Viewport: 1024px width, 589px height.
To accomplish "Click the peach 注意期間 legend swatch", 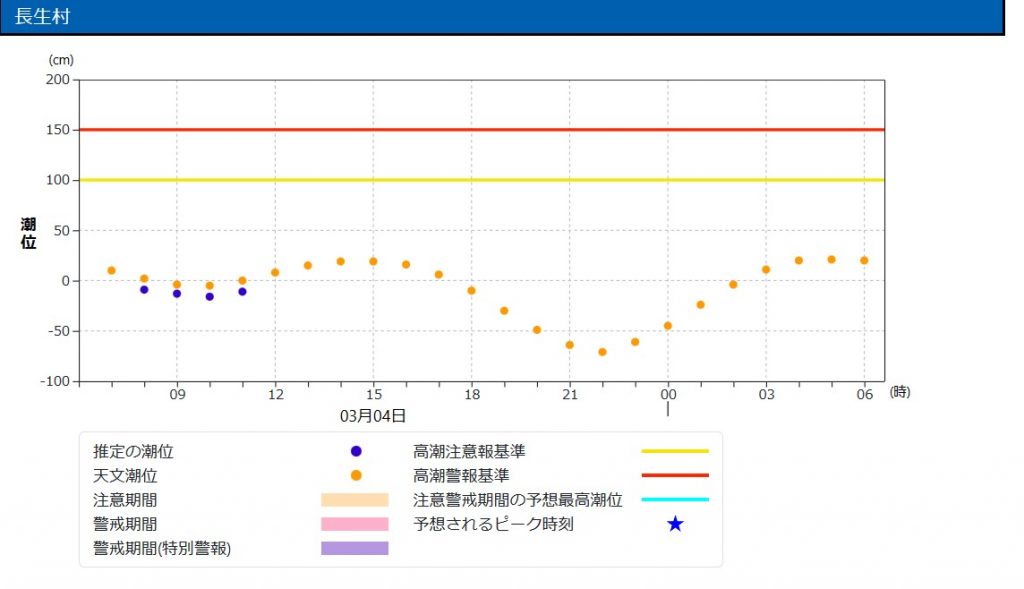I will coord(355,500).
